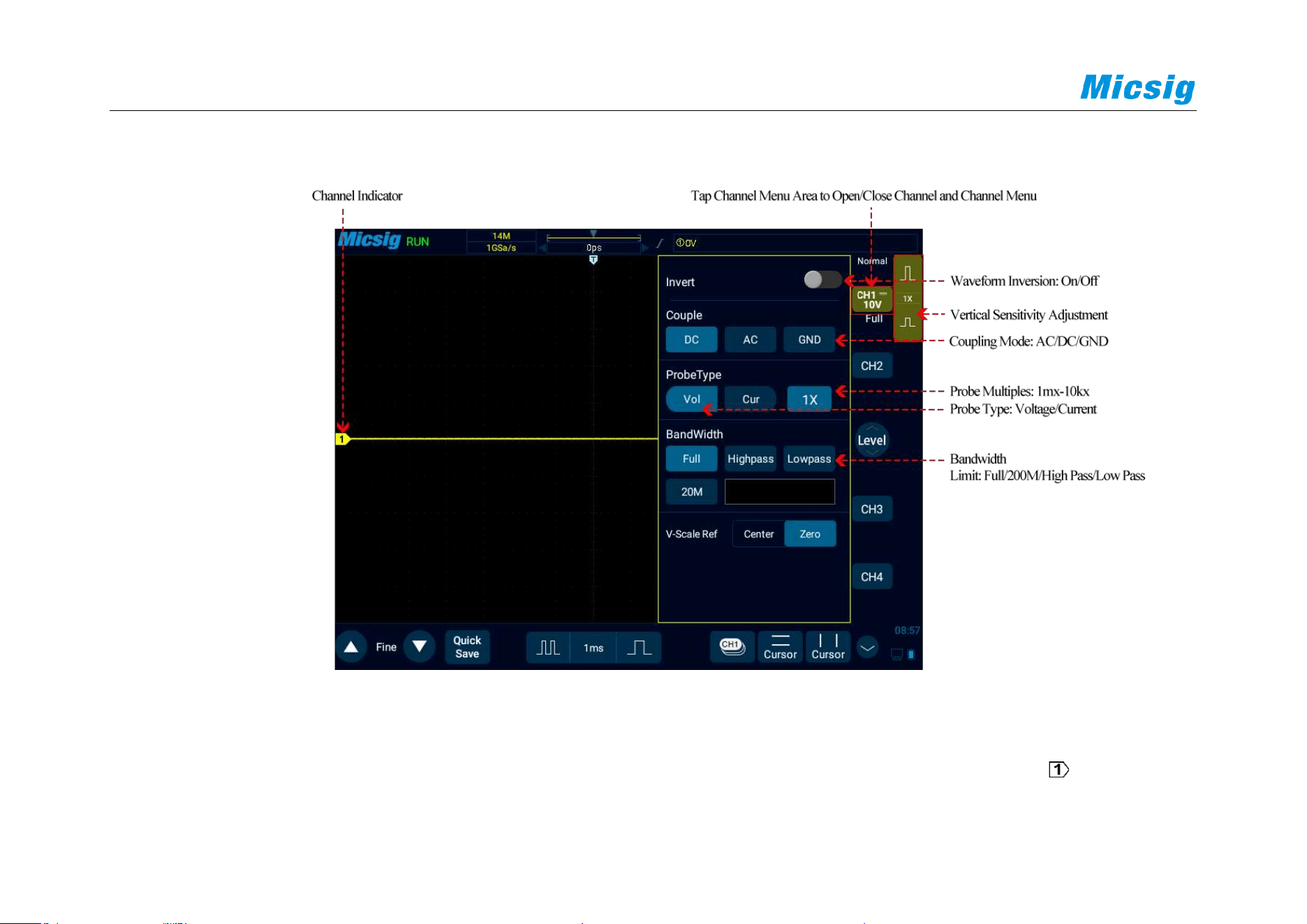
Task: Select AC coupling
Action: pos(751,340)
